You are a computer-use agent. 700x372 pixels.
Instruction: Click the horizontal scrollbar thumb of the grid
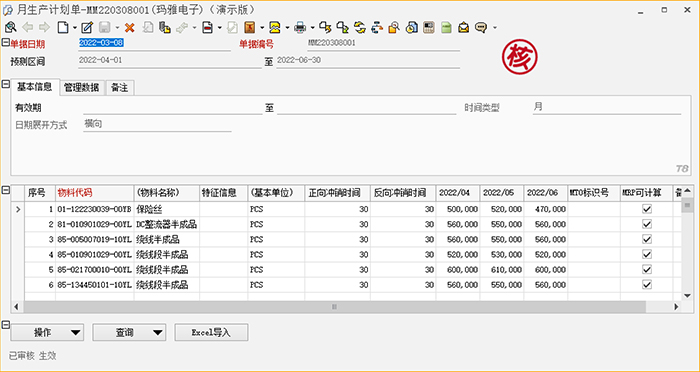(334, 307)
